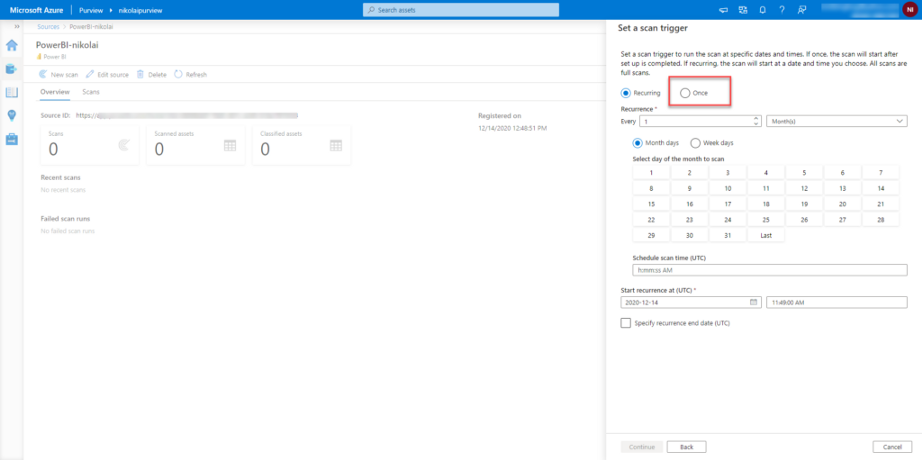Image resolution: width=922 pixels, height=460 pixels.
Task: Click the Edit source pencil icon
Action: [x=90, y=75]
